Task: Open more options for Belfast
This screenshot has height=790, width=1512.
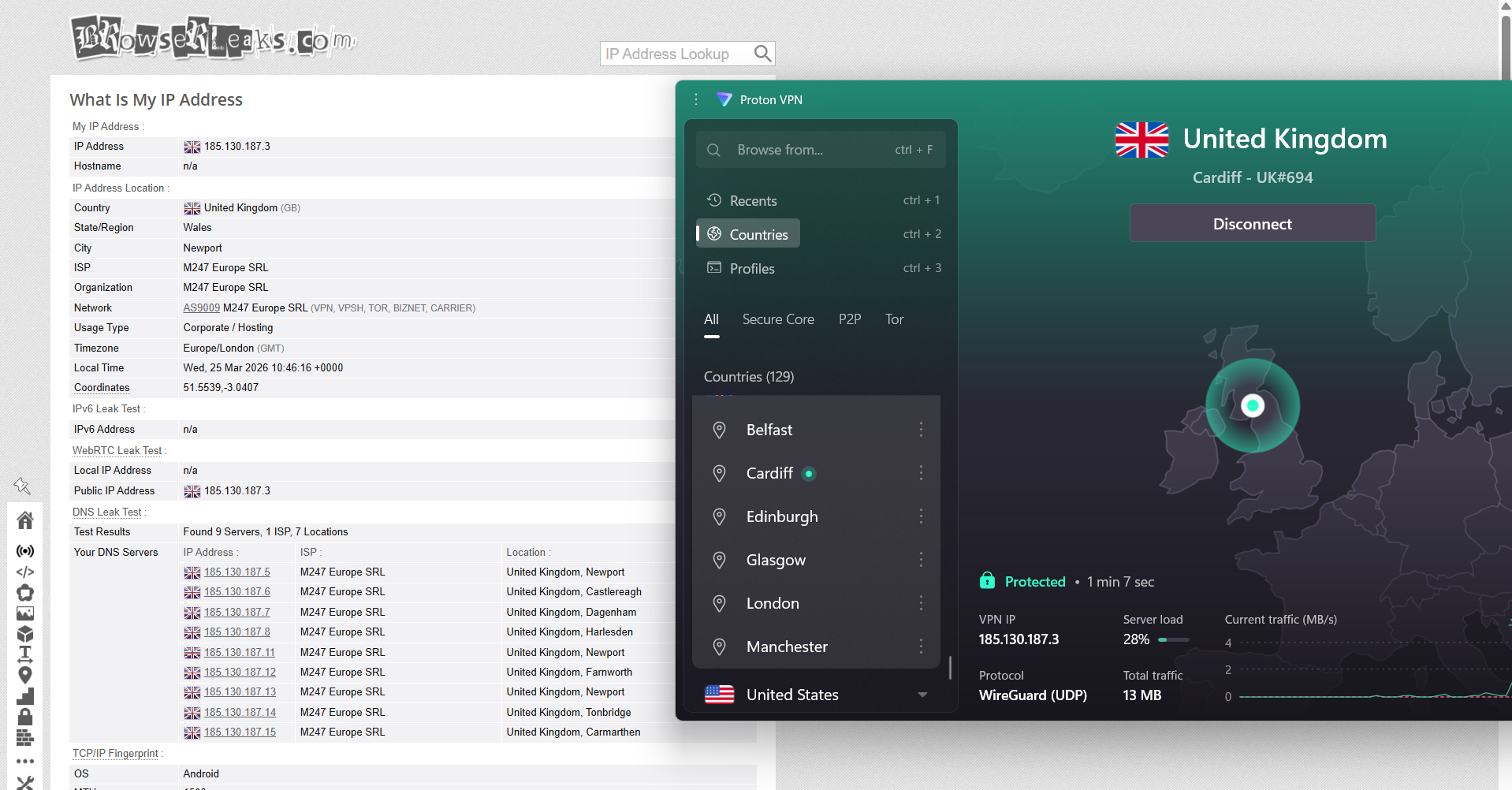Action: (x=921, y=430)
